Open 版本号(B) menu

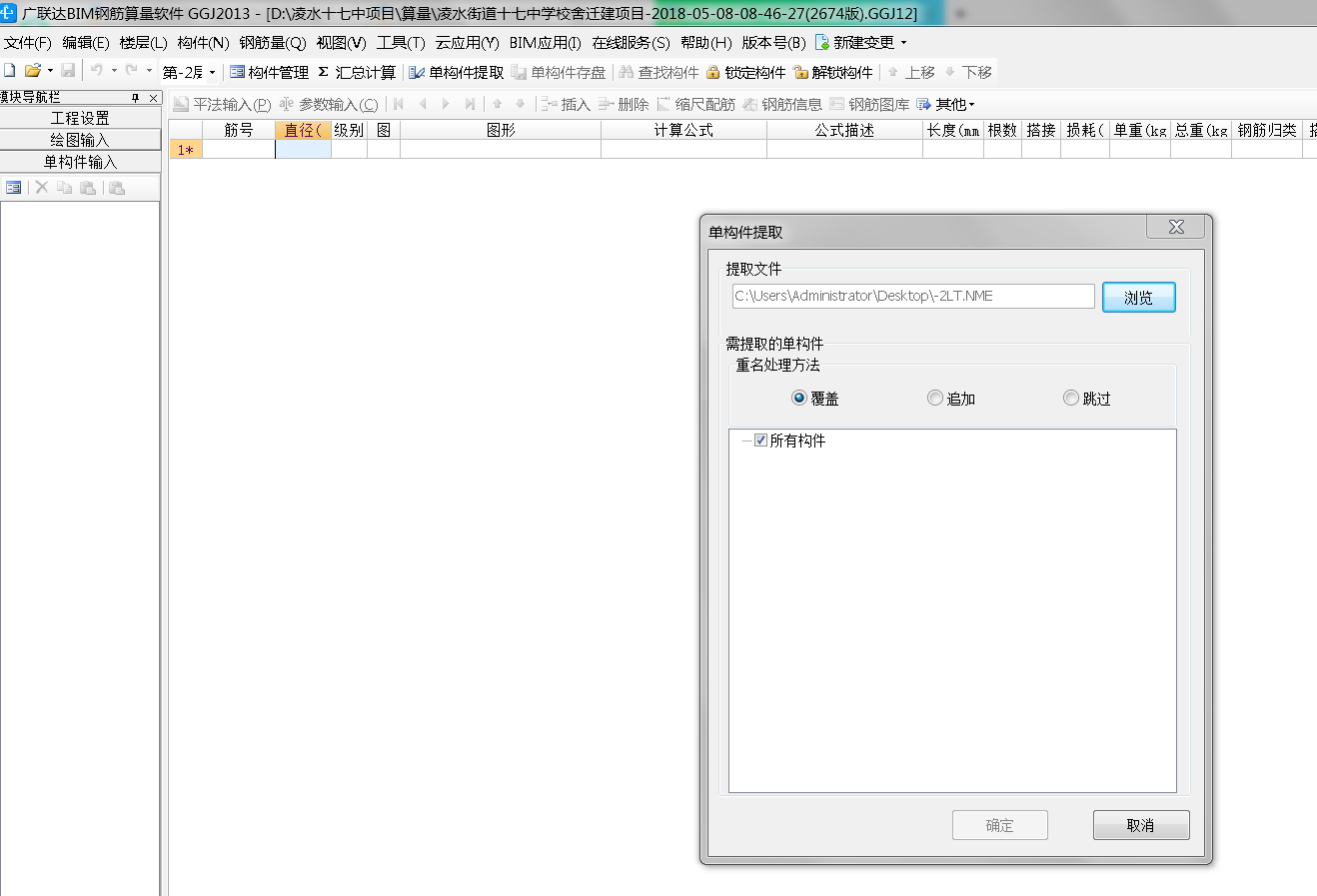pos(773,43)
